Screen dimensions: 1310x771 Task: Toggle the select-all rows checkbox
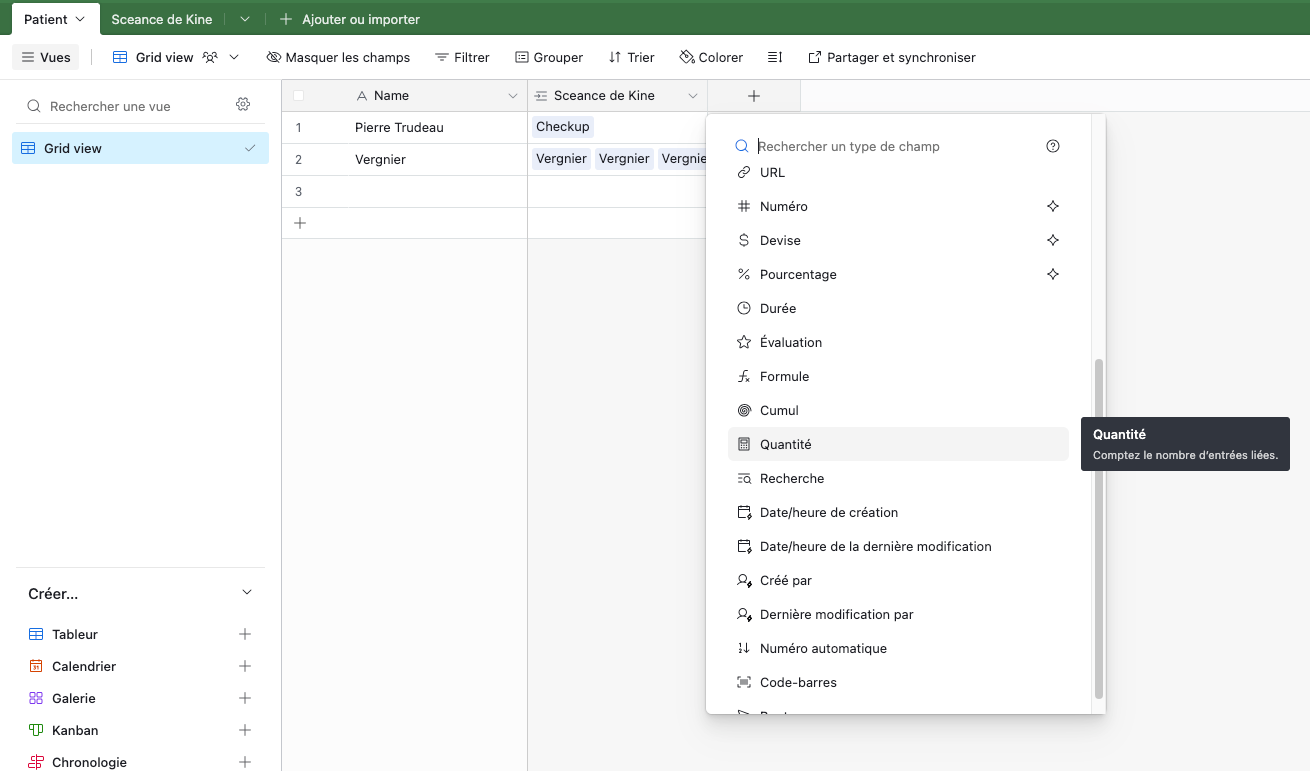pyautogui.click(x=298, y=96)
